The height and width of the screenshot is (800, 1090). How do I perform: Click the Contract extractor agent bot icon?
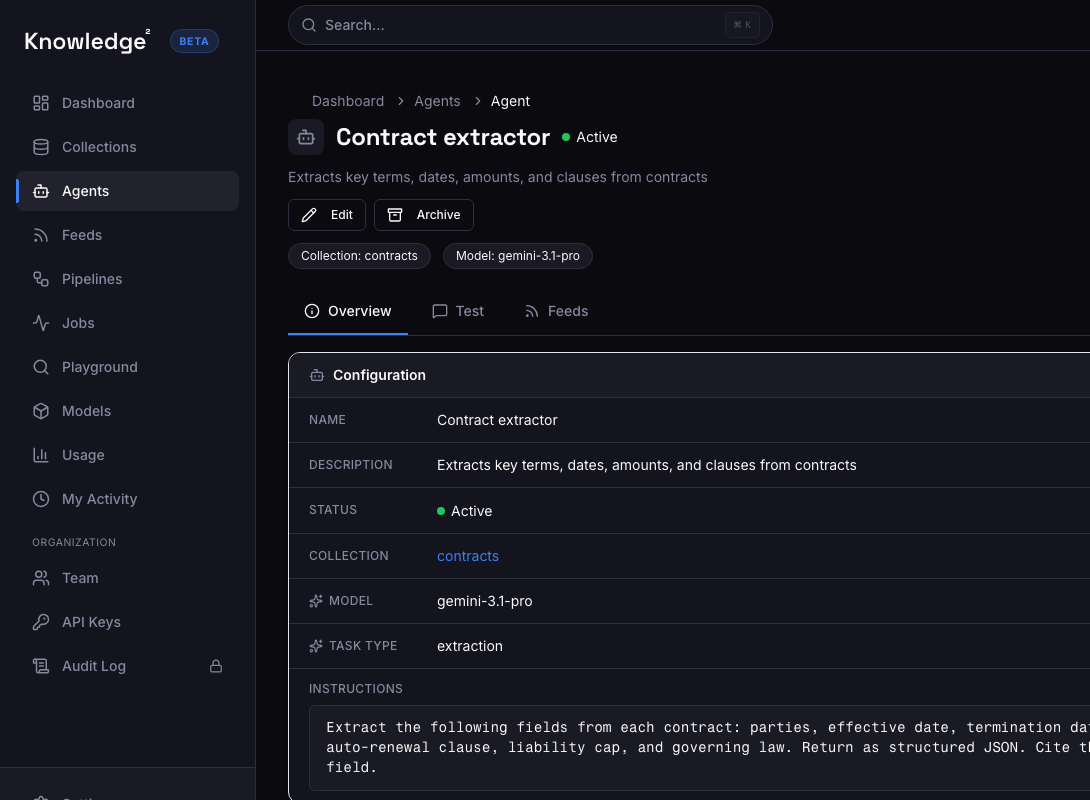coord(306,137)
